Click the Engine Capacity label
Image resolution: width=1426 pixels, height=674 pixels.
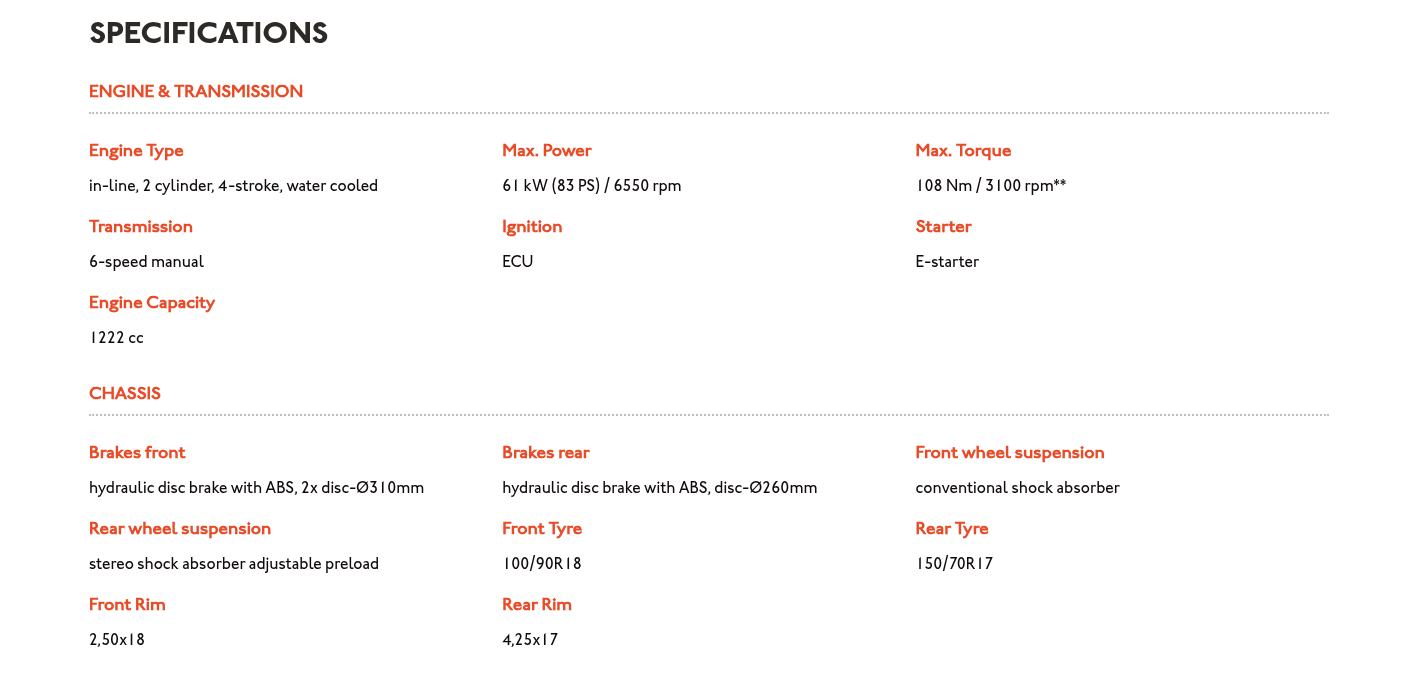[152, 303]
